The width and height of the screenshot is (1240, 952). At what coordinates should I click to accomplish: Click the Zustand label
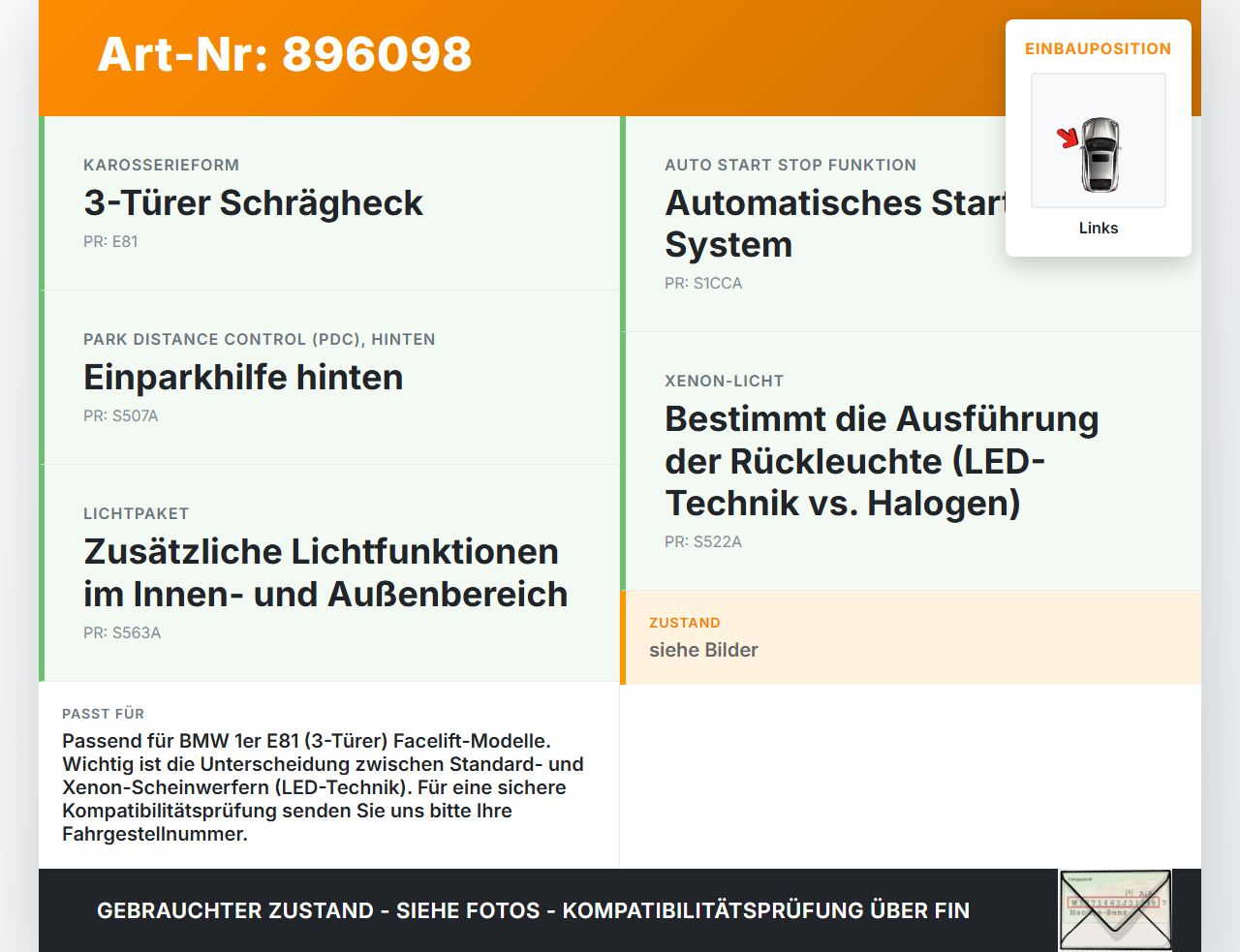685,623
